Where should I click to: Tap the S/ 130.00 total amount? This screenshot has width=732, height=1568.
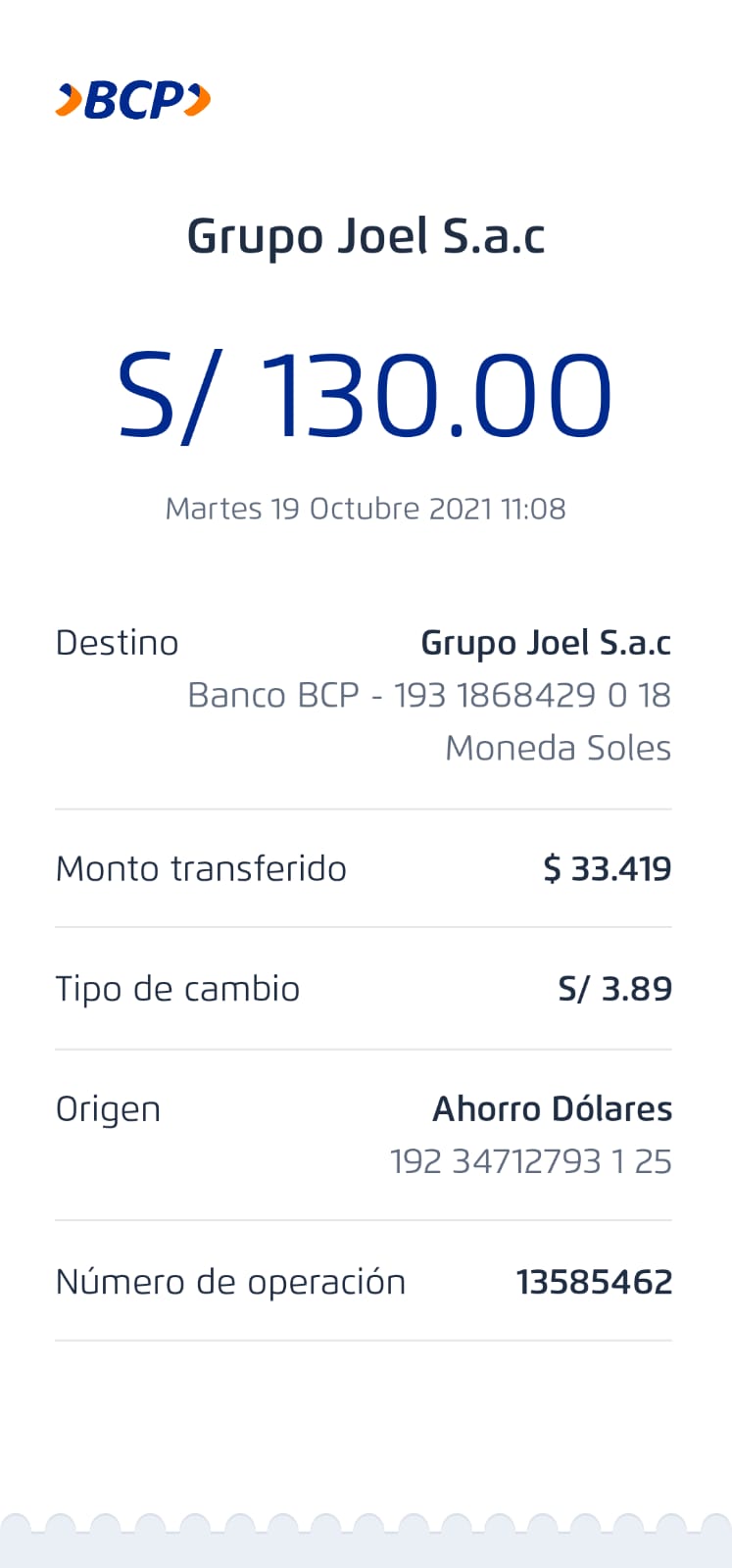(366, 395)
